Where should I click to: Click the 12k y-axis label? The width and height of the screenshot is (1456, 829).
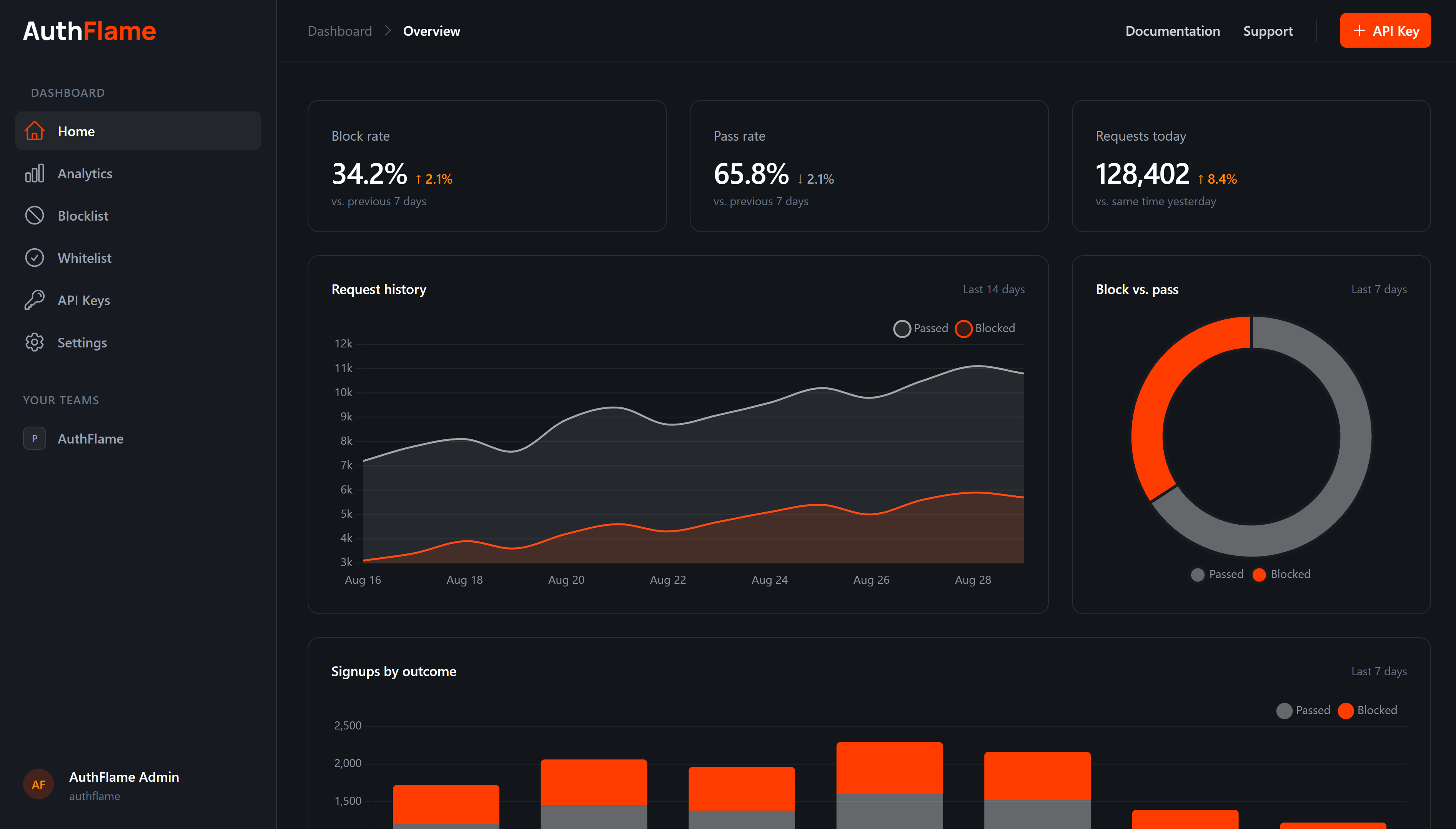click(x=343, y=343)
